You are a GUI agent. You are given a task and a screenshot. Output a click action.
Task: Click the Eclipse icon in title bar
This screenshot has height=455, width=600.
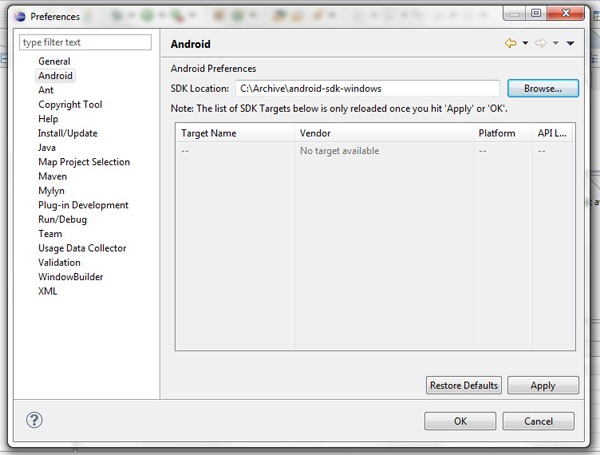[x=20, y=16]
